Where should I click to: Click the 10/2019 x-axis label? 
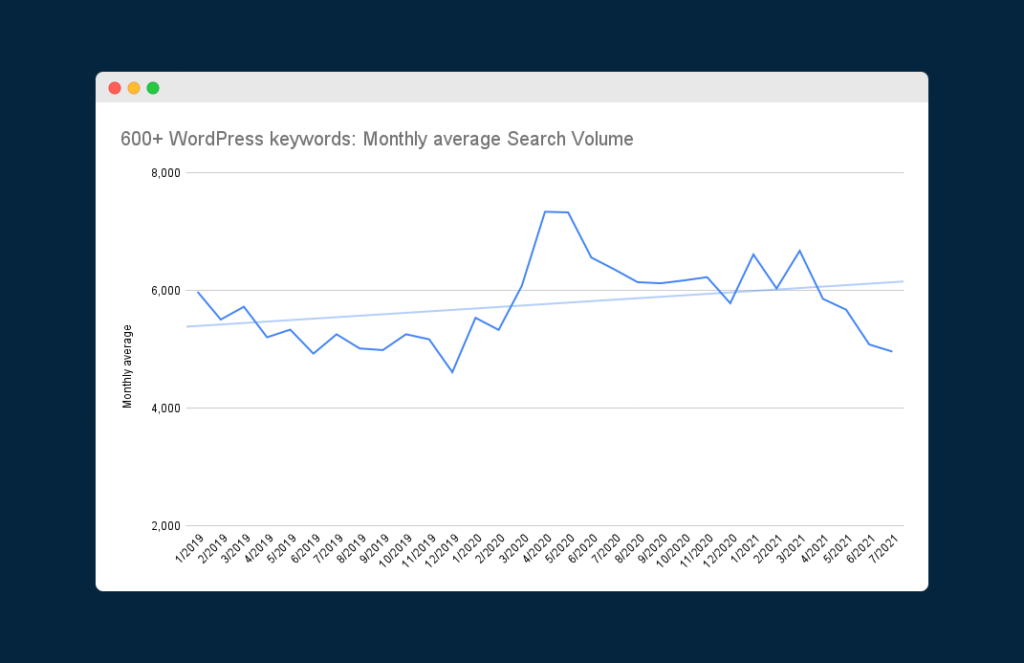click(x=396, y=551)
